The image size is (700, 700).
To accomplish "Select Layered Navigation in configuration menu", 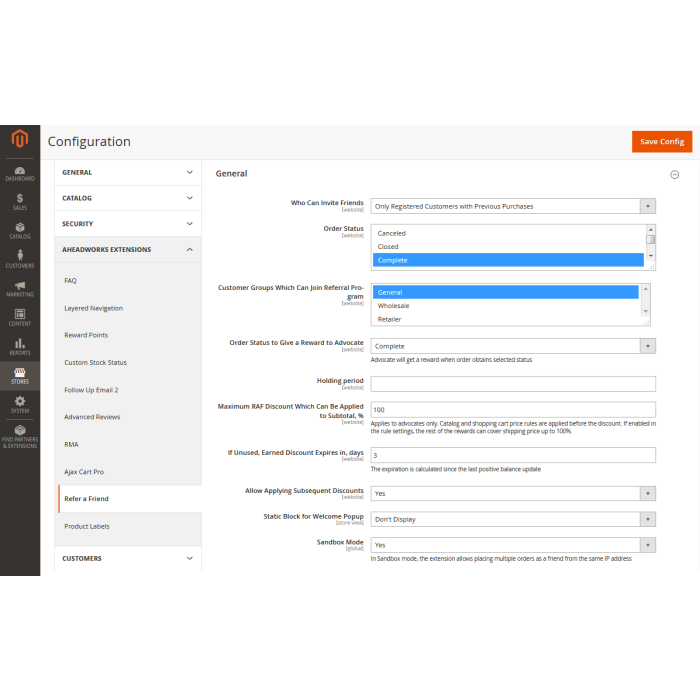I will click(93, 308).
